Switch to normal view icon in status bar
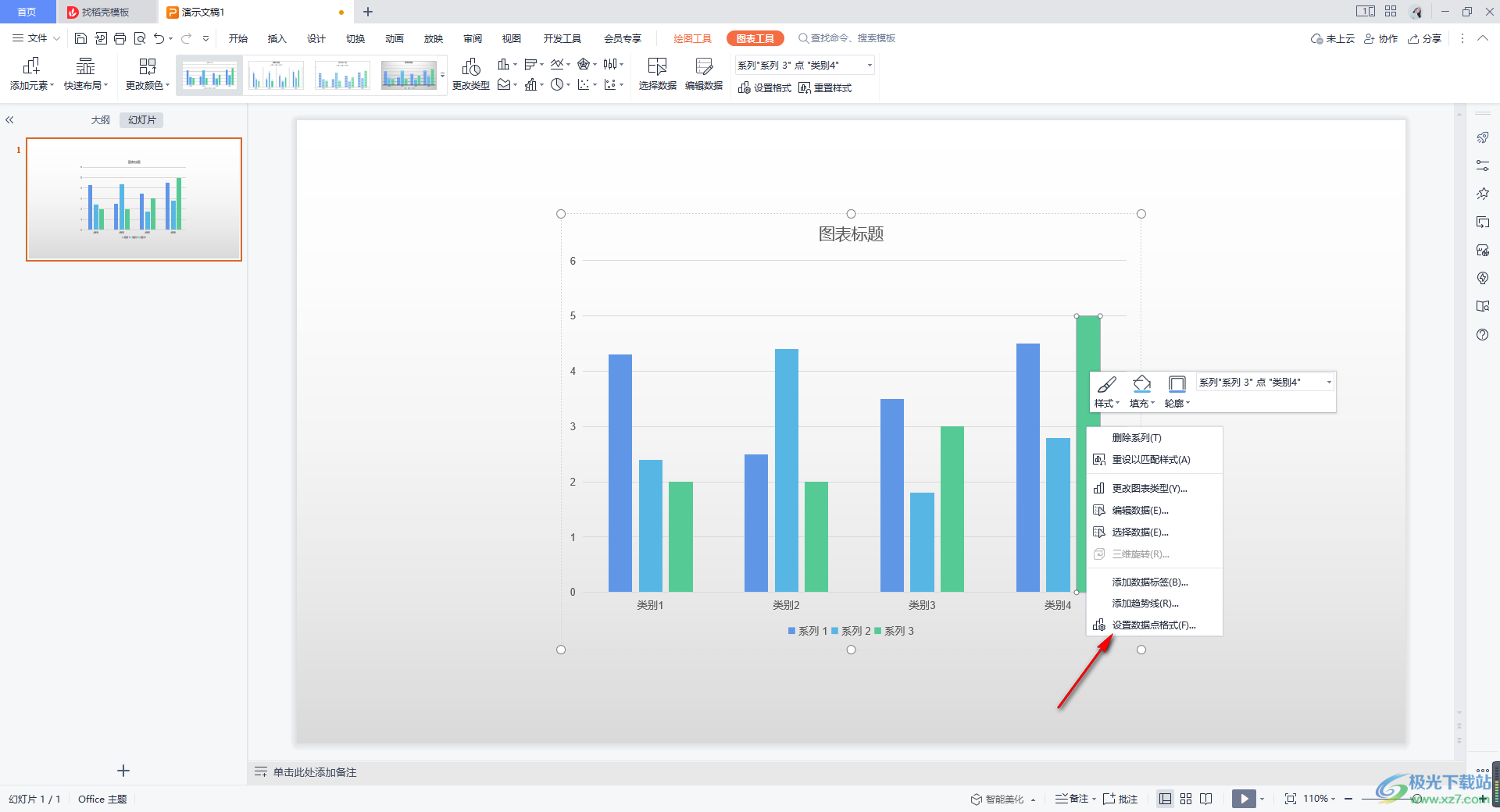Viewport: 1500px width, 812px height. [1165, 799]
